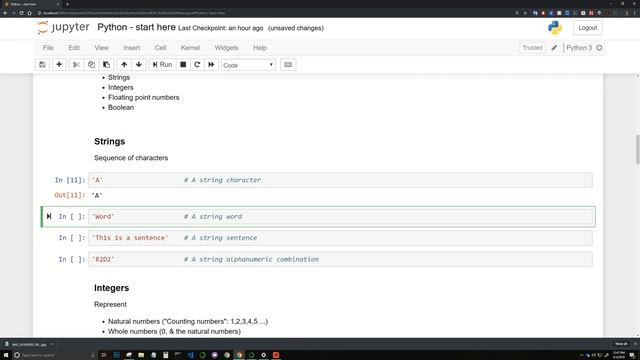Restart kernel and run all fast-forward icon
Image resolution: width=640 pixels, height=360 pixels.
tap(211, 64)
